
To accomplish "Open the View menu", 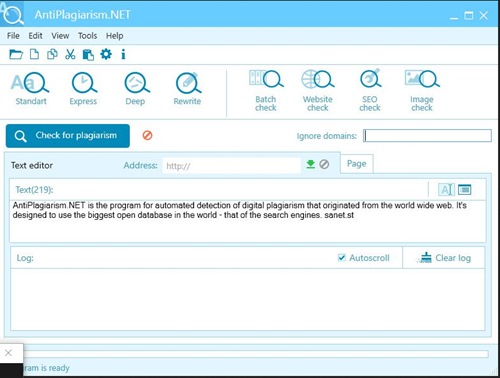I will [x=60, y=36].
